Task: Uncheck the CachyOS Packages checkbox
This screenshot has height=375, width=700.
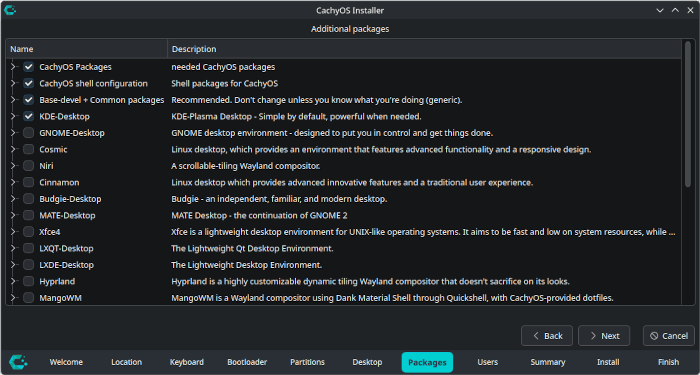Action: tap(29, 67)
